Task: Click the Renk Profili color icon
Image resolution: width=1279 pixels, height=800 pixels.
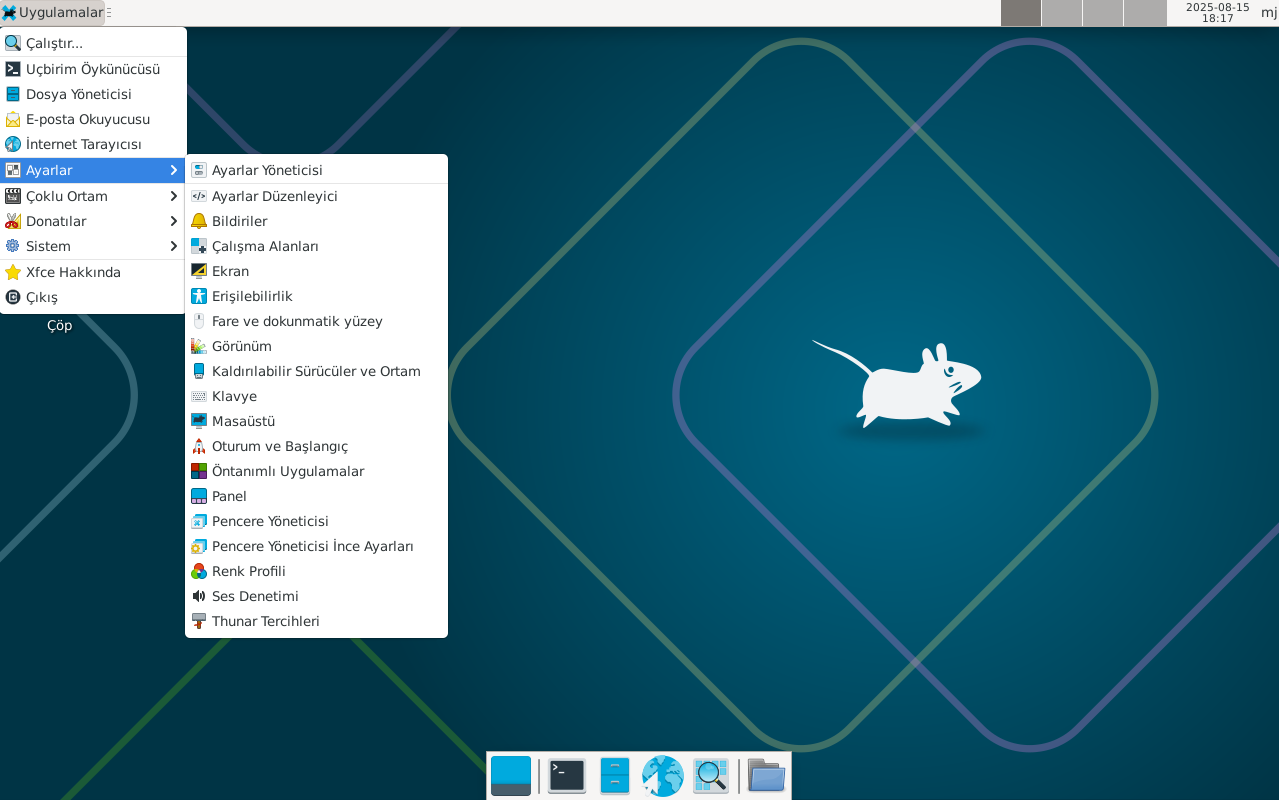Action: [199, 571]
